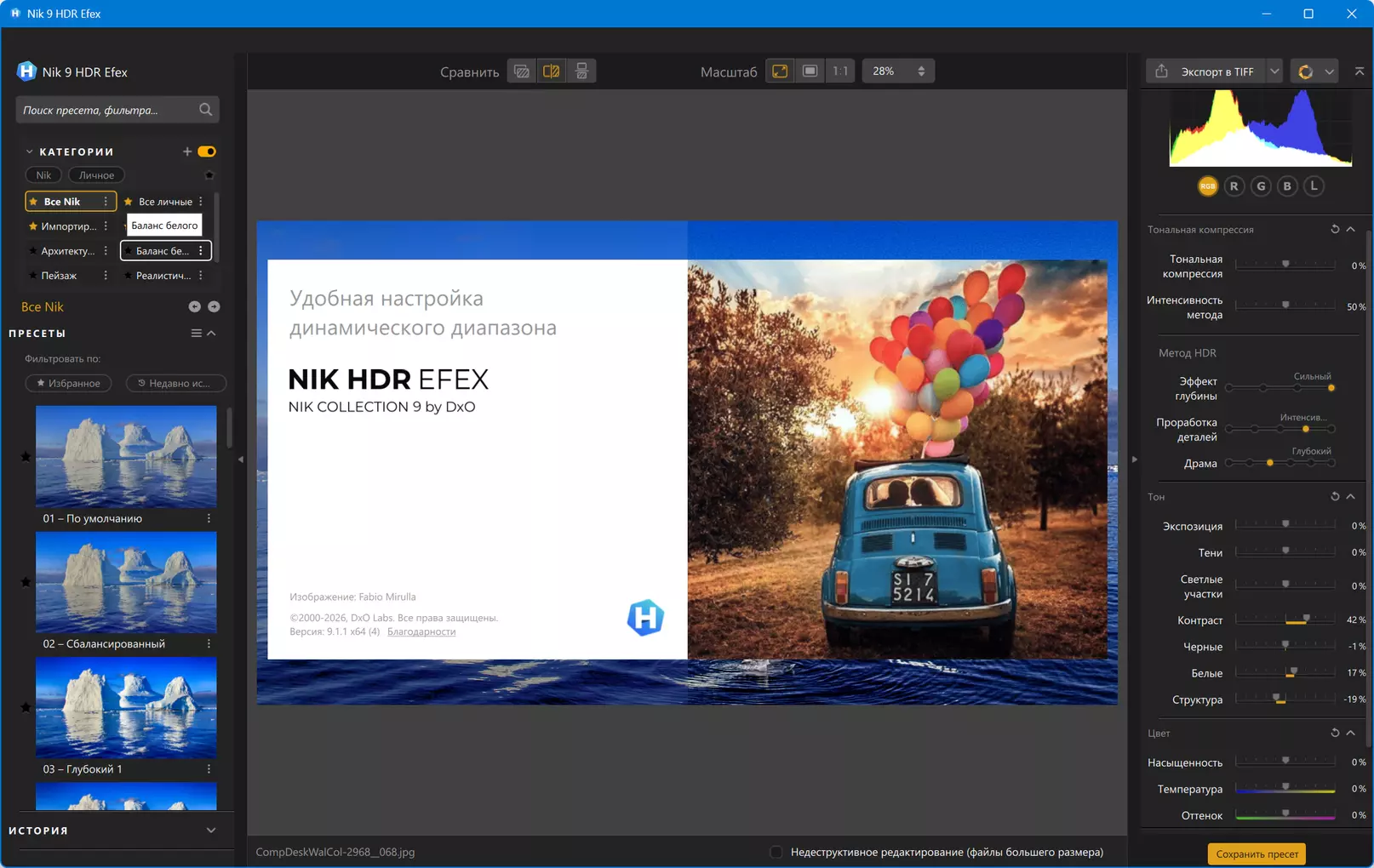
Task: Toggle the categories switch
Action: tap(207, 151)
